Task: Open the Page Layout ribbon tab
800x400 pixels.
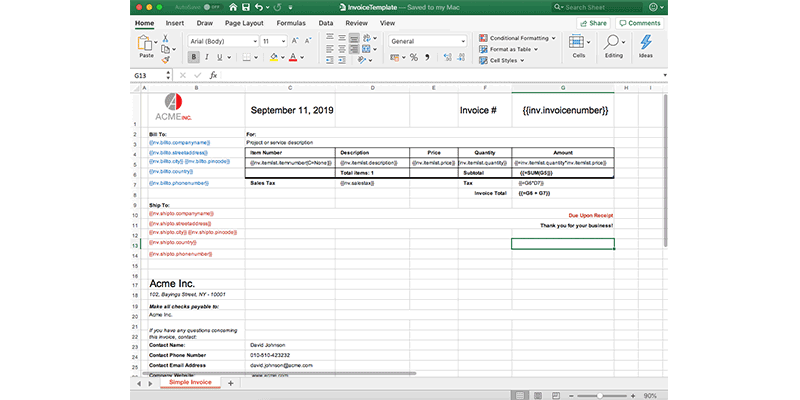Action: (x=244, y=23)
